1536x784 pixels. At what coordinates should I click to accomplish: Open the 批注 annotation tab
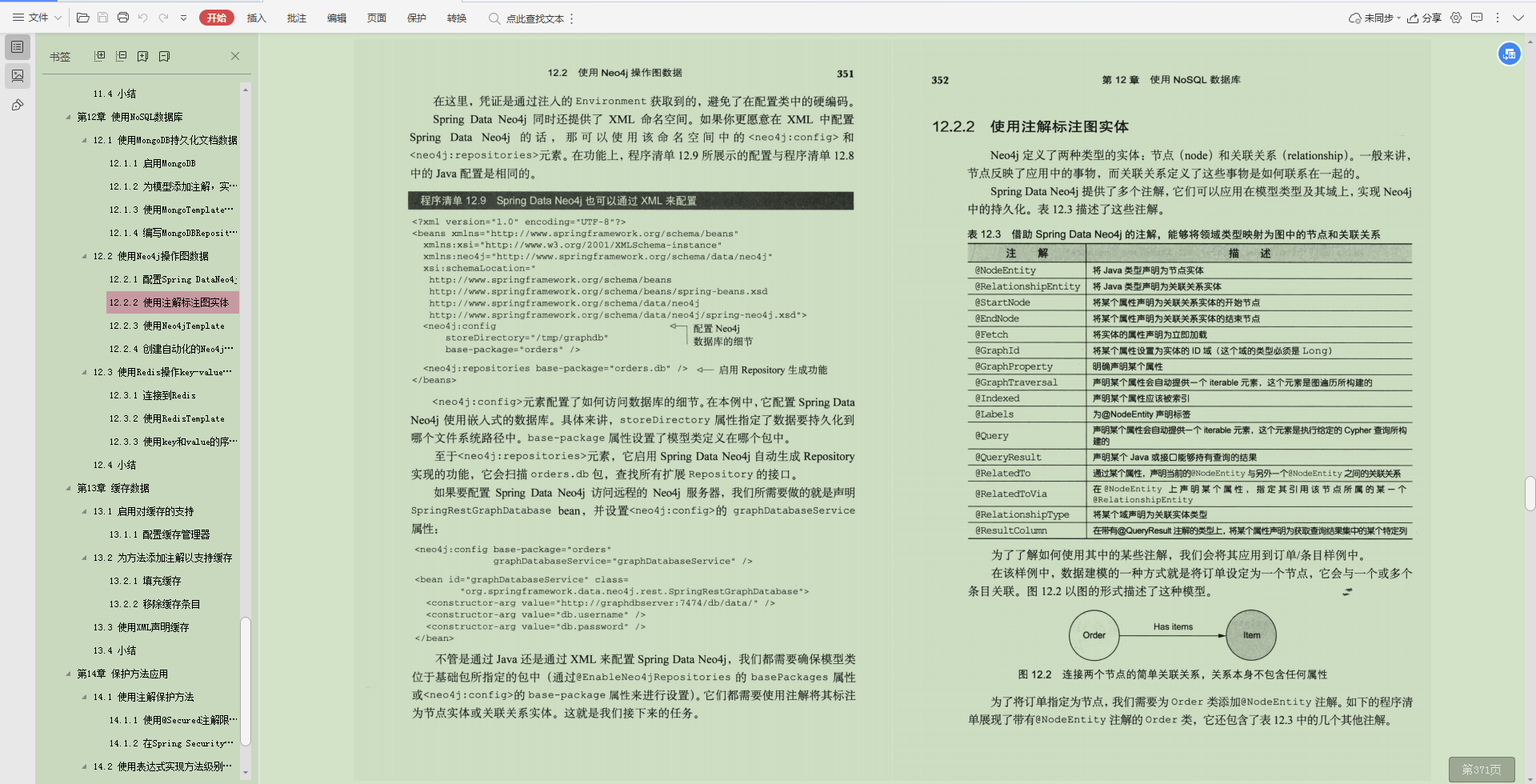(297, 18)
